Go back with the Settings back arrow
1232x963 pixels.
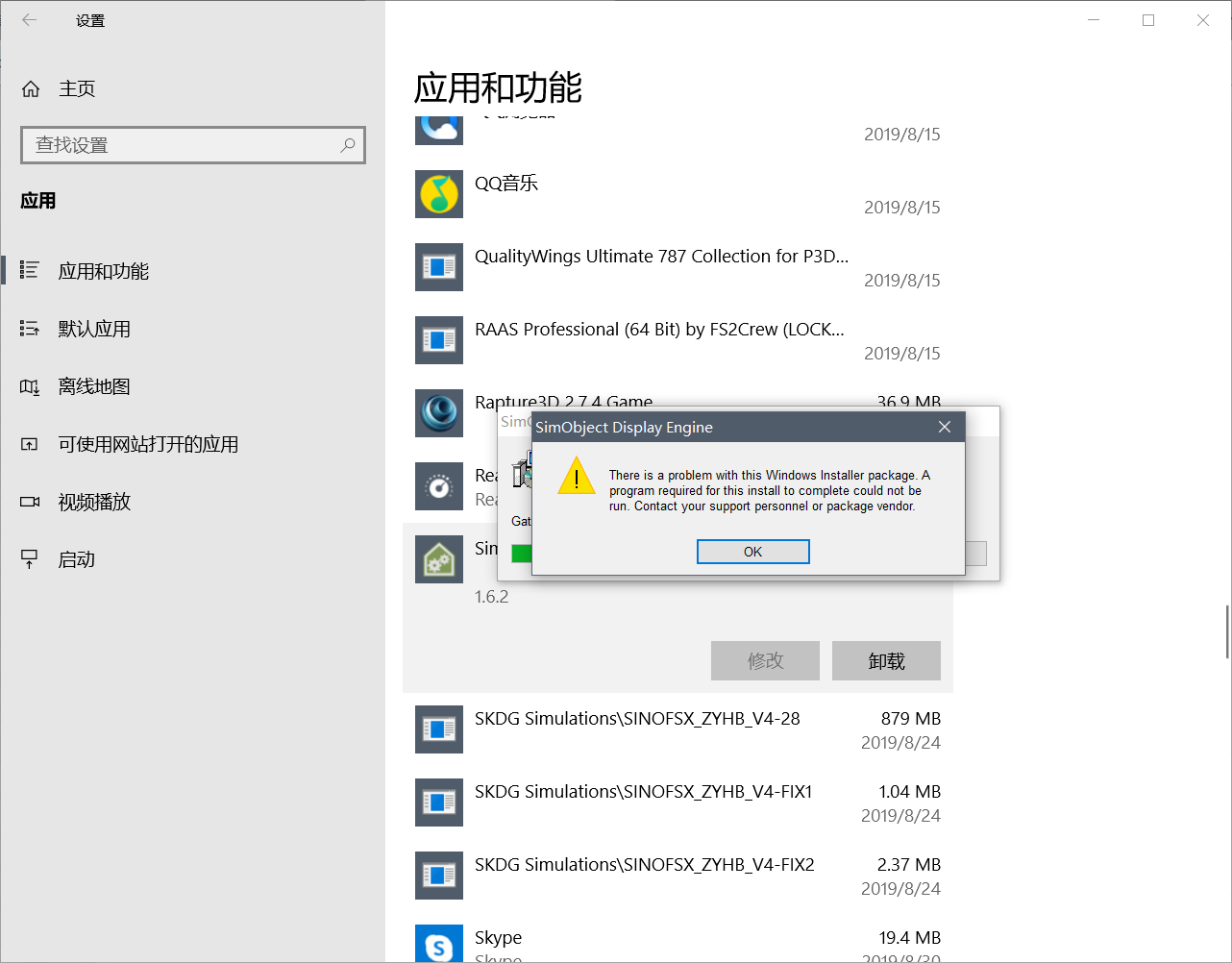30,20
